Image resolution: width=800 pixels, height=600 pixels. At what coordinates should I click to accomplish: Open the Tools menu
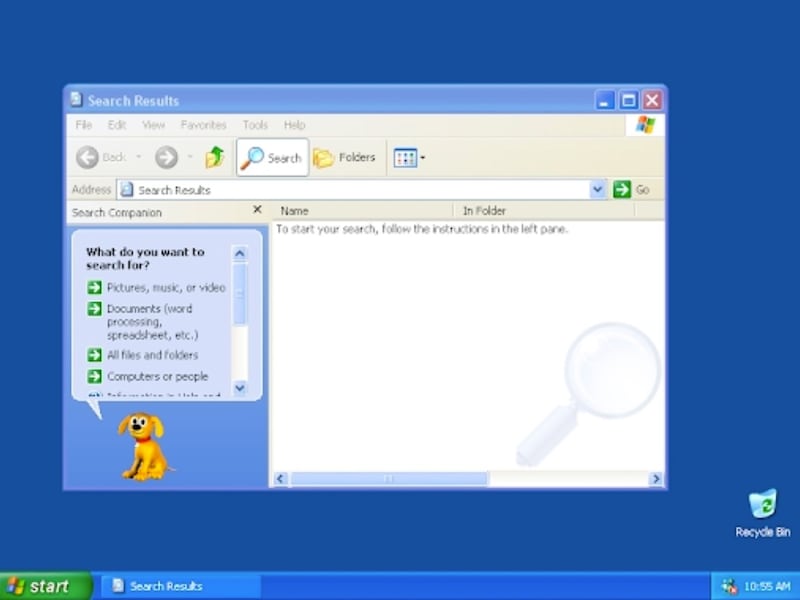[x=255, y=125]
